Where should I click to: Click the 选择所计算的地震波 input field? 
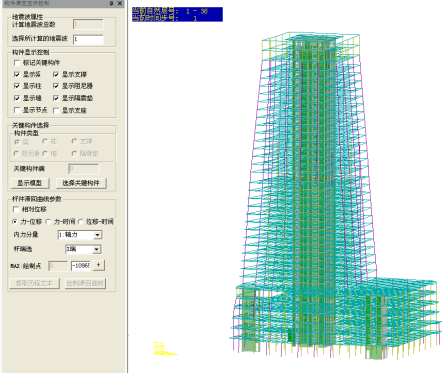pos(88,39)
